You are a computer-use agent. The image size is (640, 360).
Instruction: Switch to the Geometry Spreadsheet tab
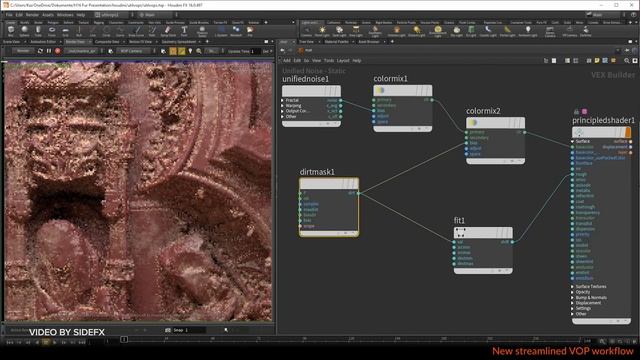pos(179,42)
